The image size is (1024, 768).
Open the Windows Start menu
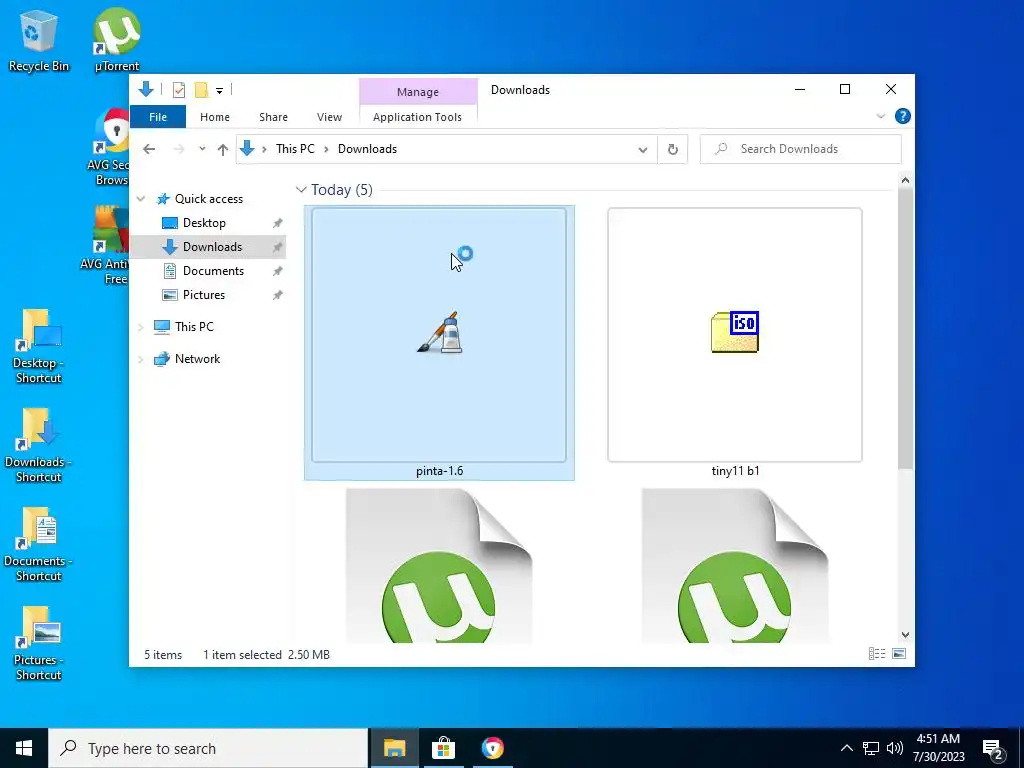click(24, 748)
